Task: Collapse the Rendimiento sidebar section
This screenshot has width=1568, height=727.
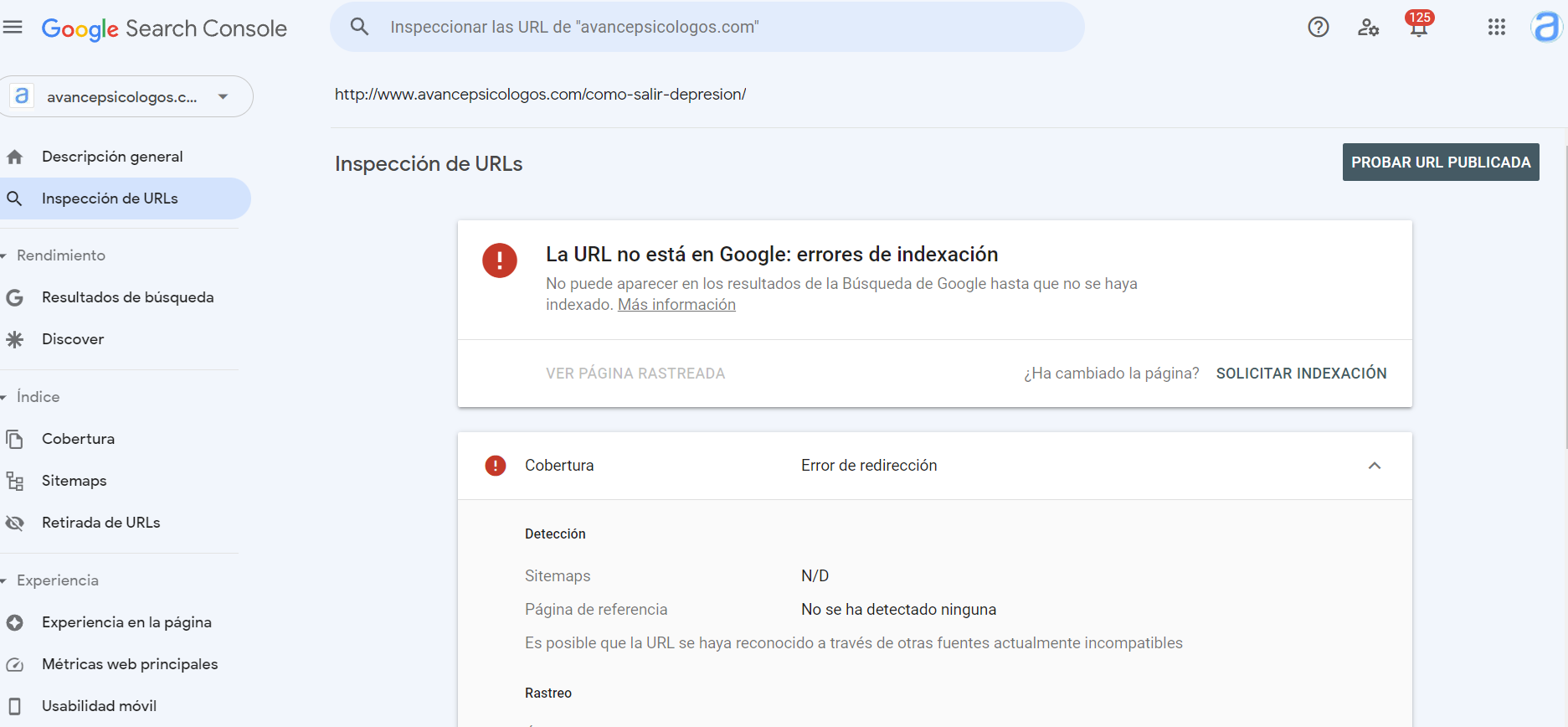Action: pos(4,255)
